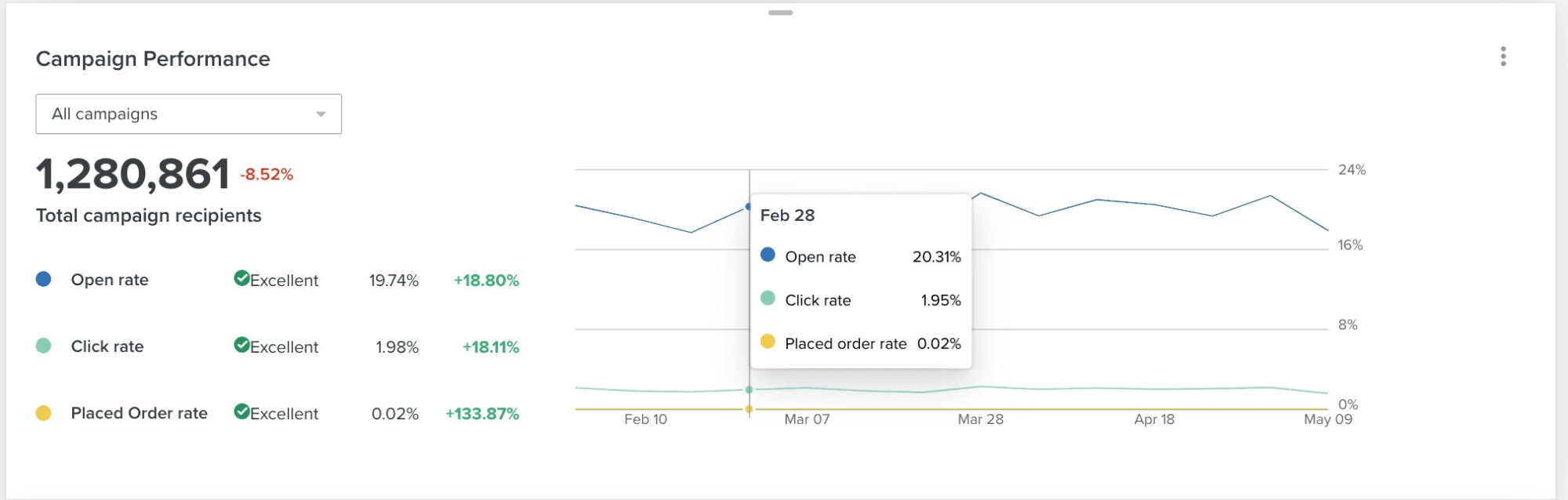Open the All campaigns dropdown
This screenshot has height=500, width=1568.
click(189, 114)
